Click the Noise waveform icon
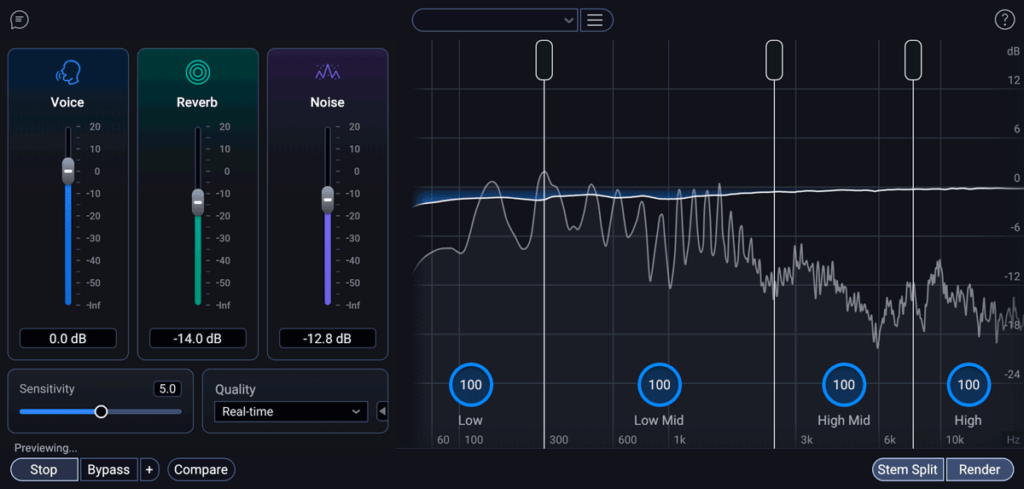The height and width of the screenshot is (489, 1024). click(x=327, y=73)
